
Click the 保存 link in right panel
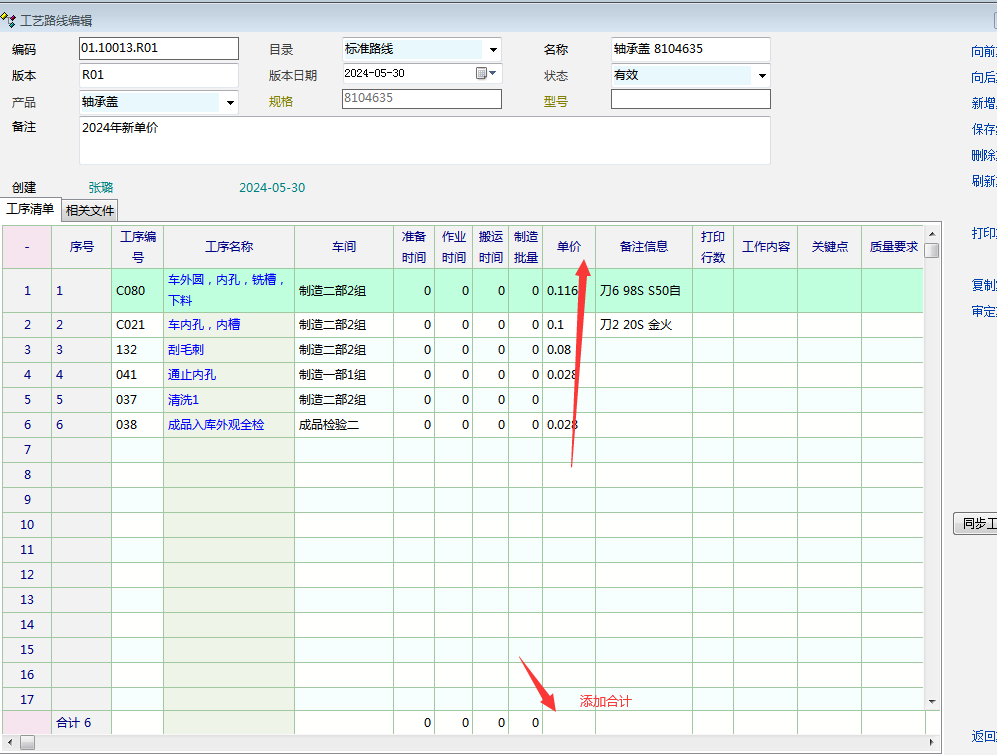(983, 129)
